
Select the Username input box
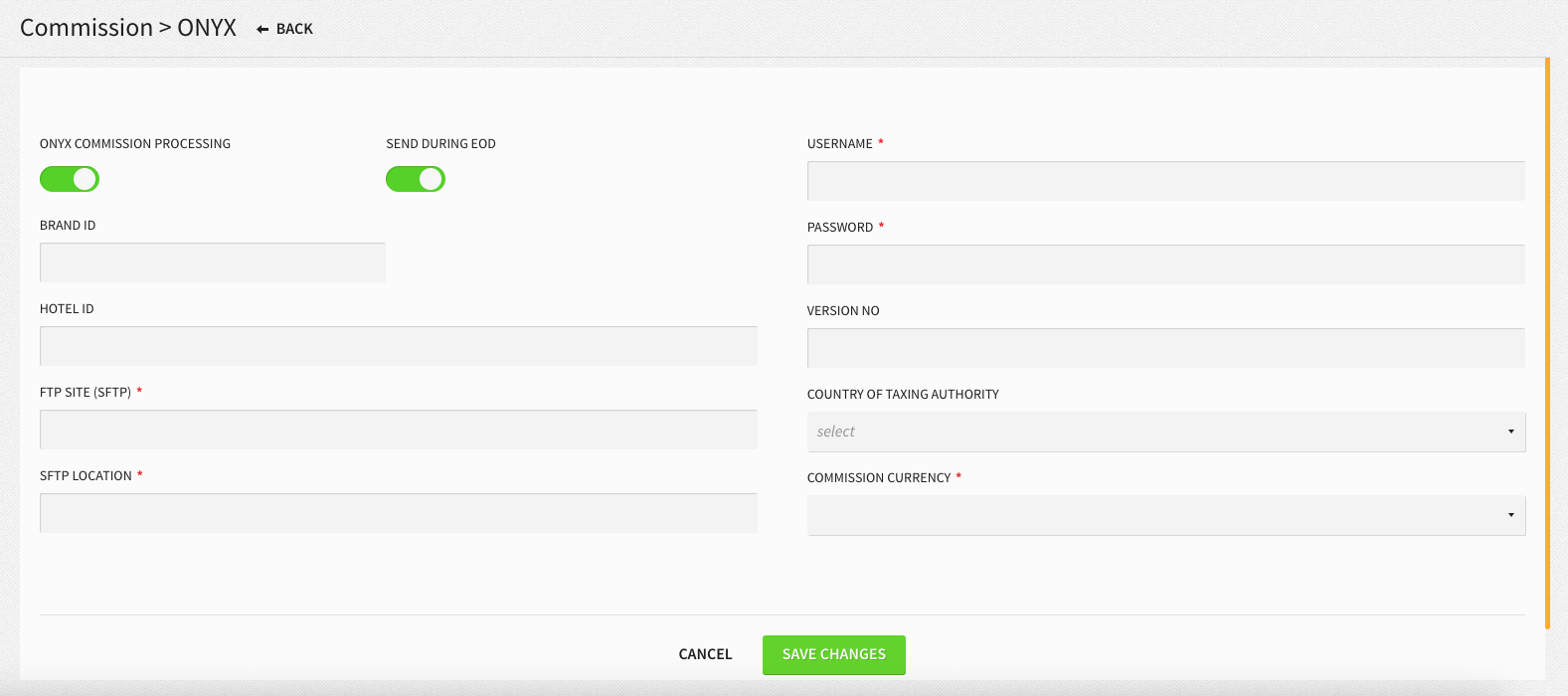tap(1166, 181)
